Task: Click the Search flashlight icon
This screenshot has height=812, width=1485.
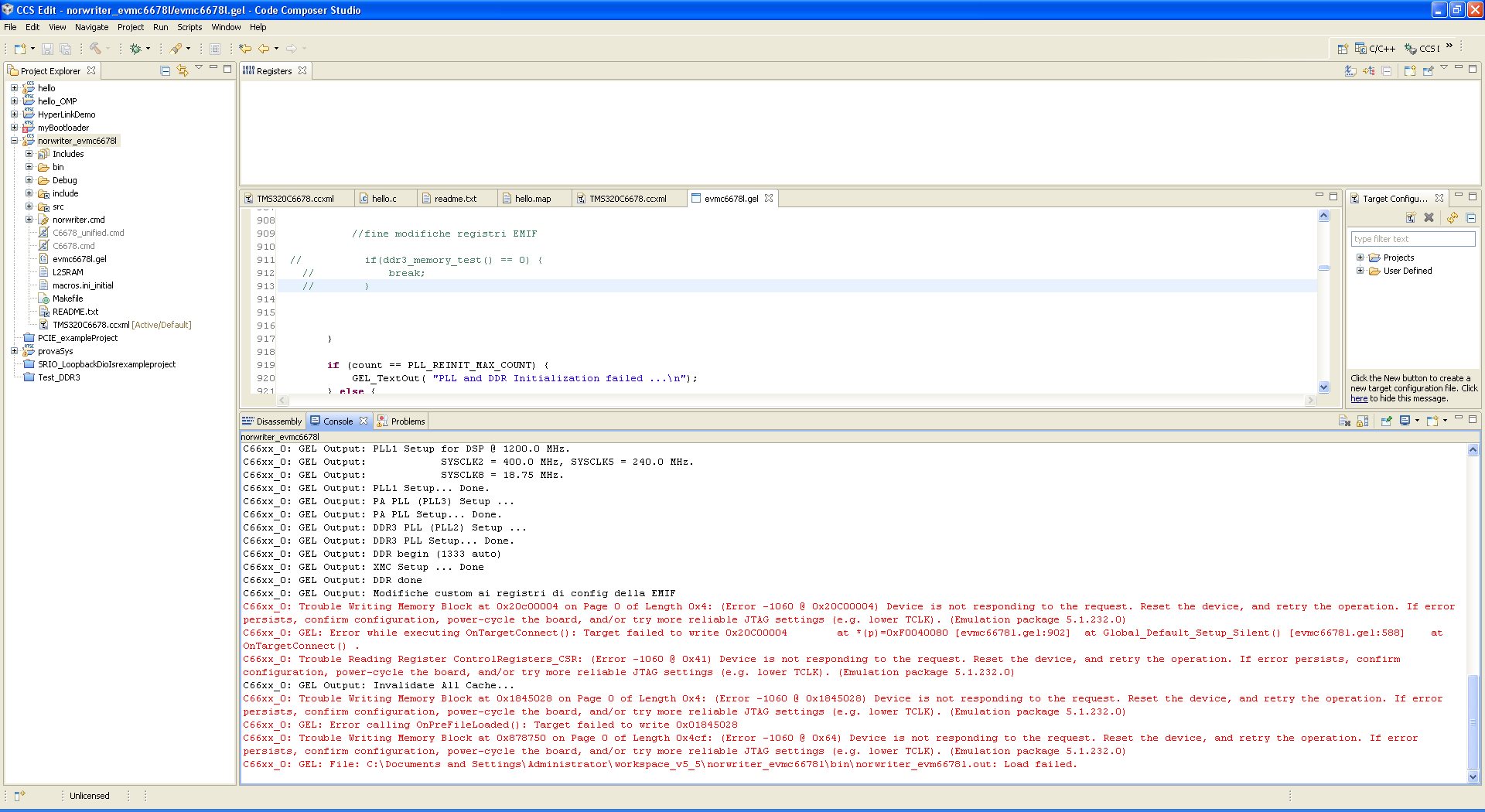Action: [176, 49]
